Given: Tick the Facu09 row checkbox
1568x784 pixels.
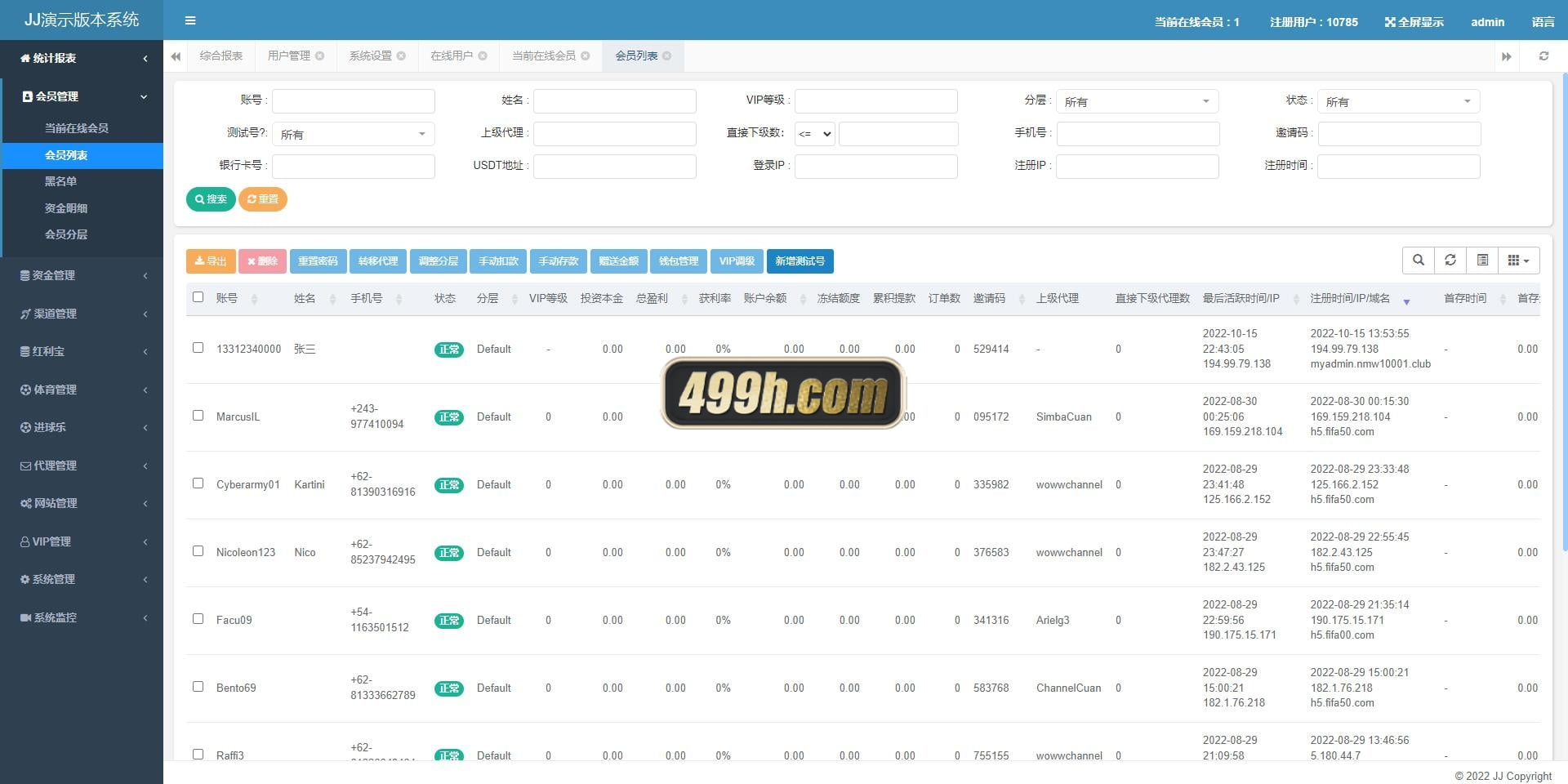Looking at the screenshot, I should [198, 619].
